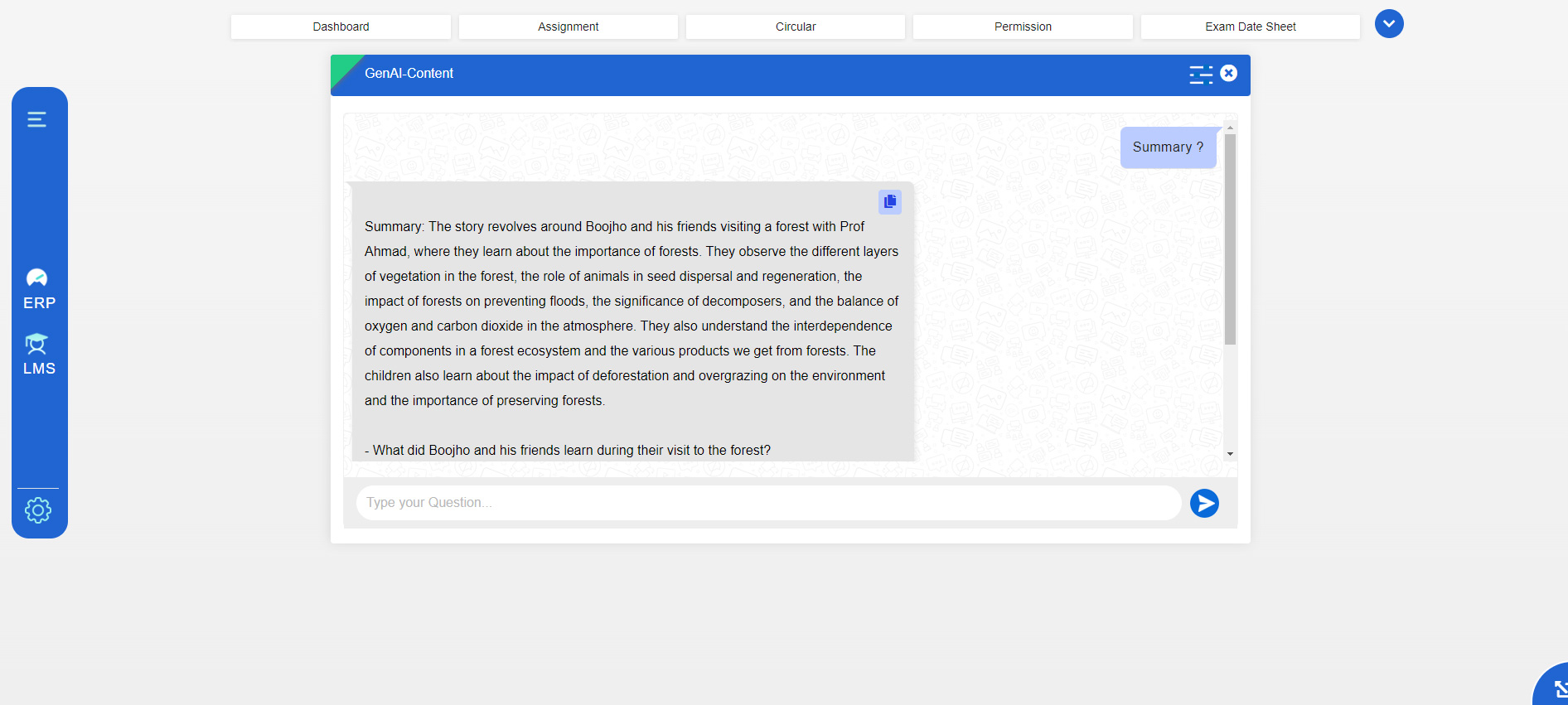
Task: Open the sidebar hamburger menu
Action: pos(36,119)
